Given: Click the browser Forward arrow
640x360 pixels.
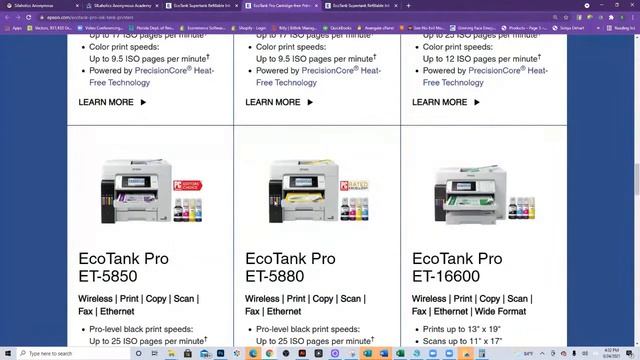Looking at the screenshot, I should [x=18, y=18].
